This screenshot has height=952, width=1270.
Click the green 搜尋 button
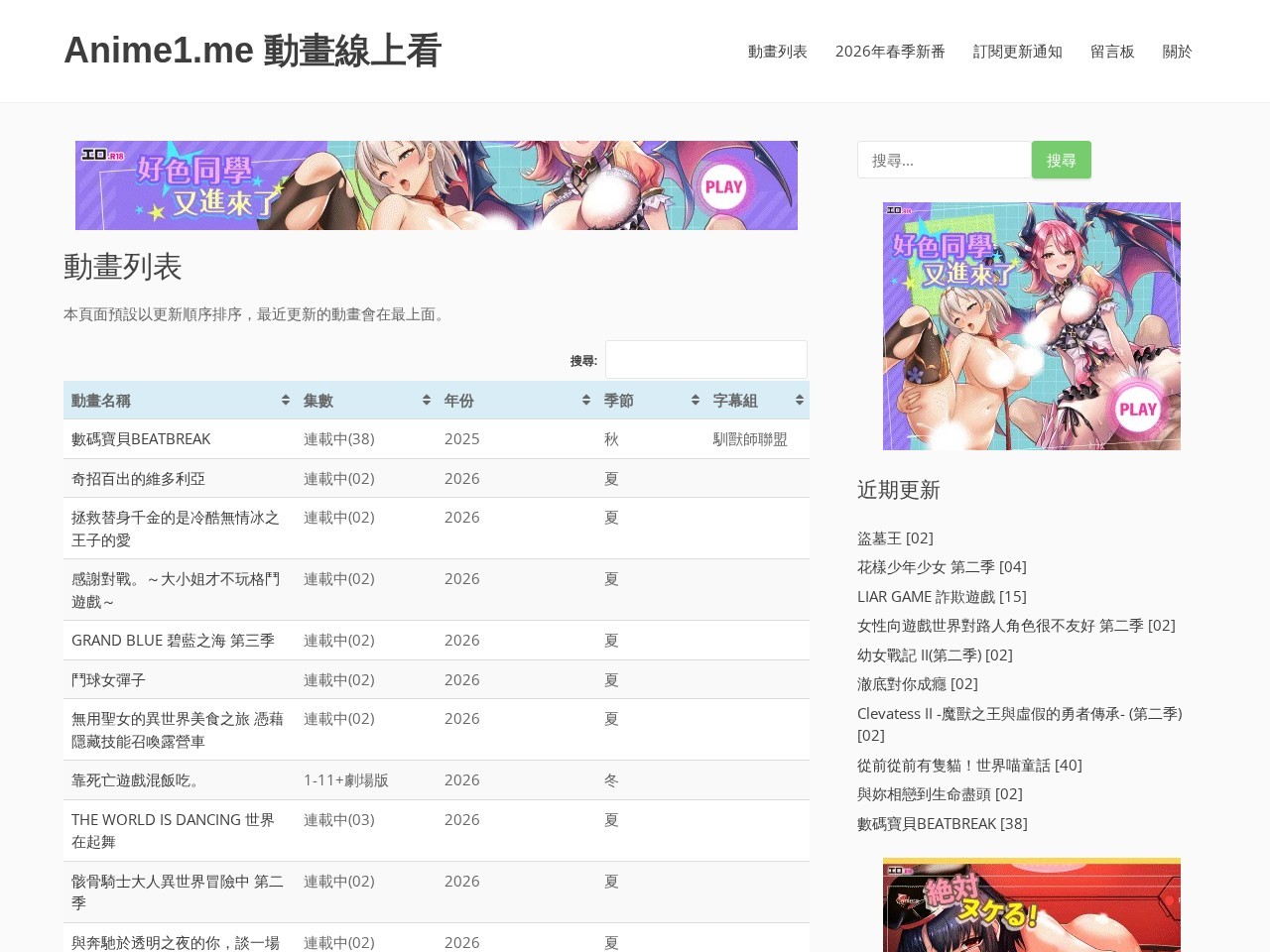(1062, 160)
